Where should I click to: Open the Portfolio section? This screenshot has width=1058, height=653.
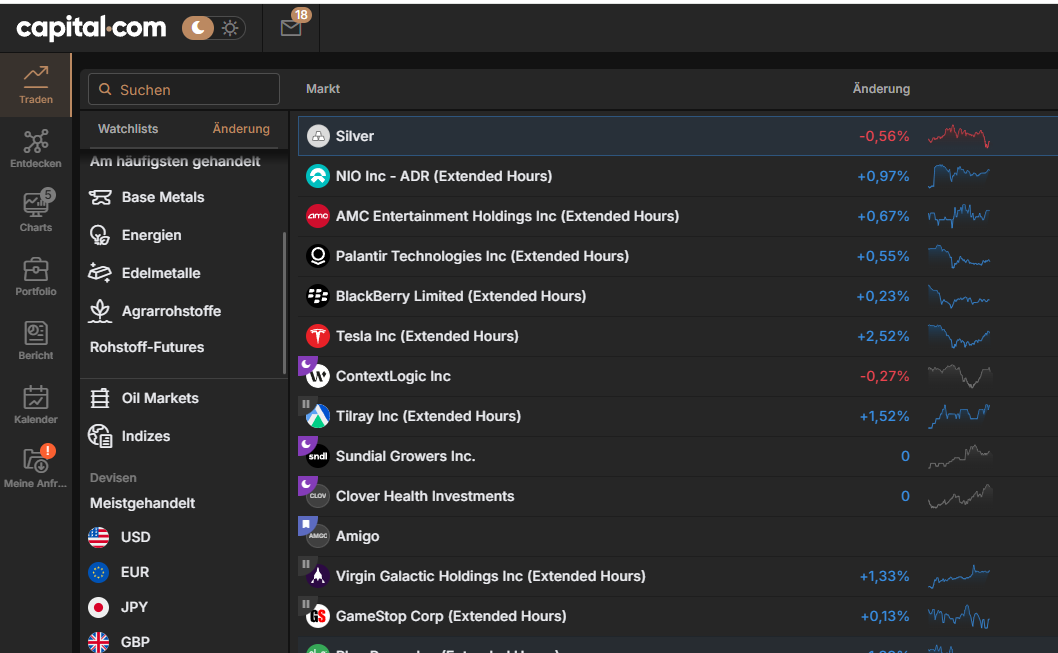36,277
